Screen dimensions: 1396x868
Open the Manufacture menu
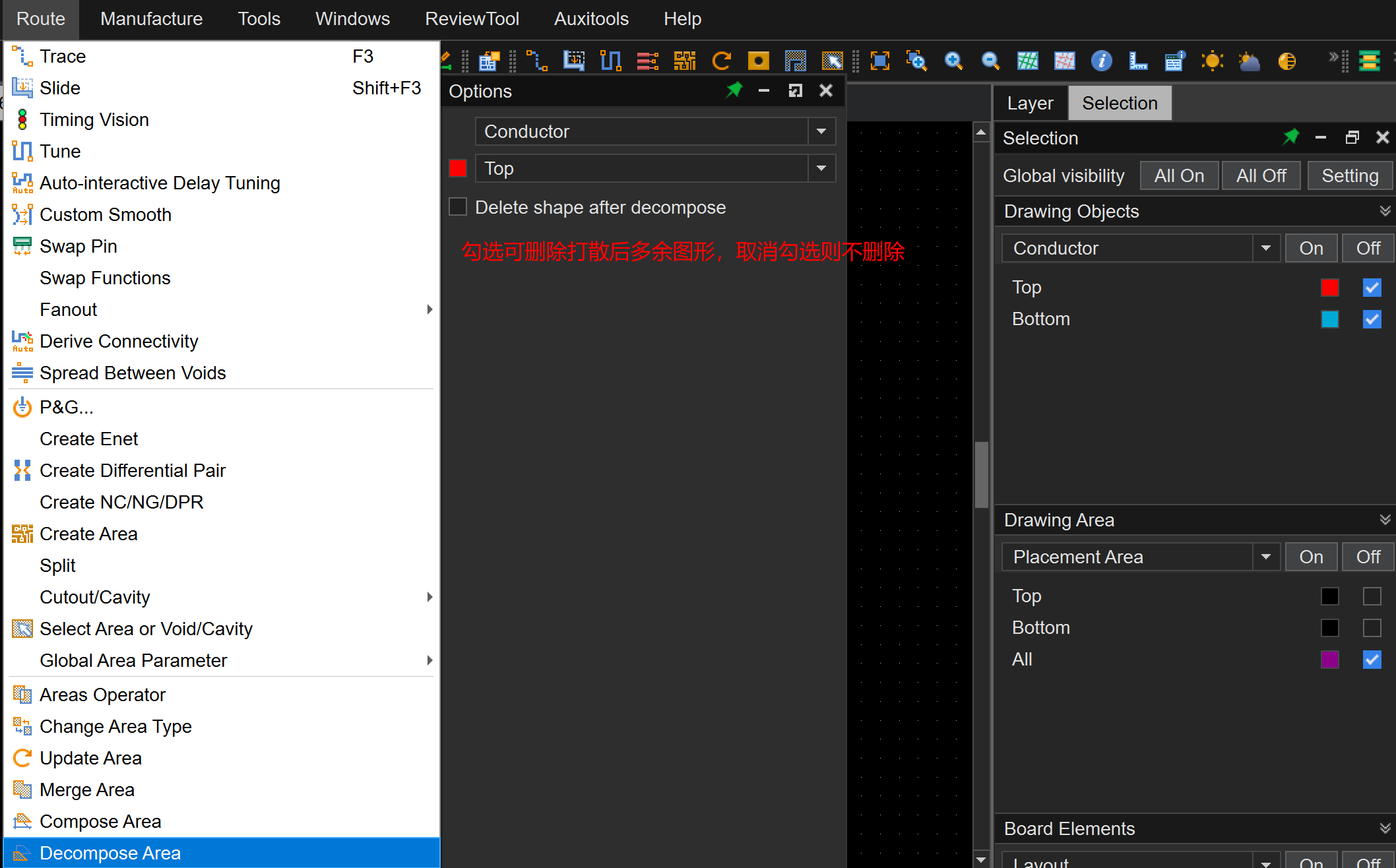(151, 18)
